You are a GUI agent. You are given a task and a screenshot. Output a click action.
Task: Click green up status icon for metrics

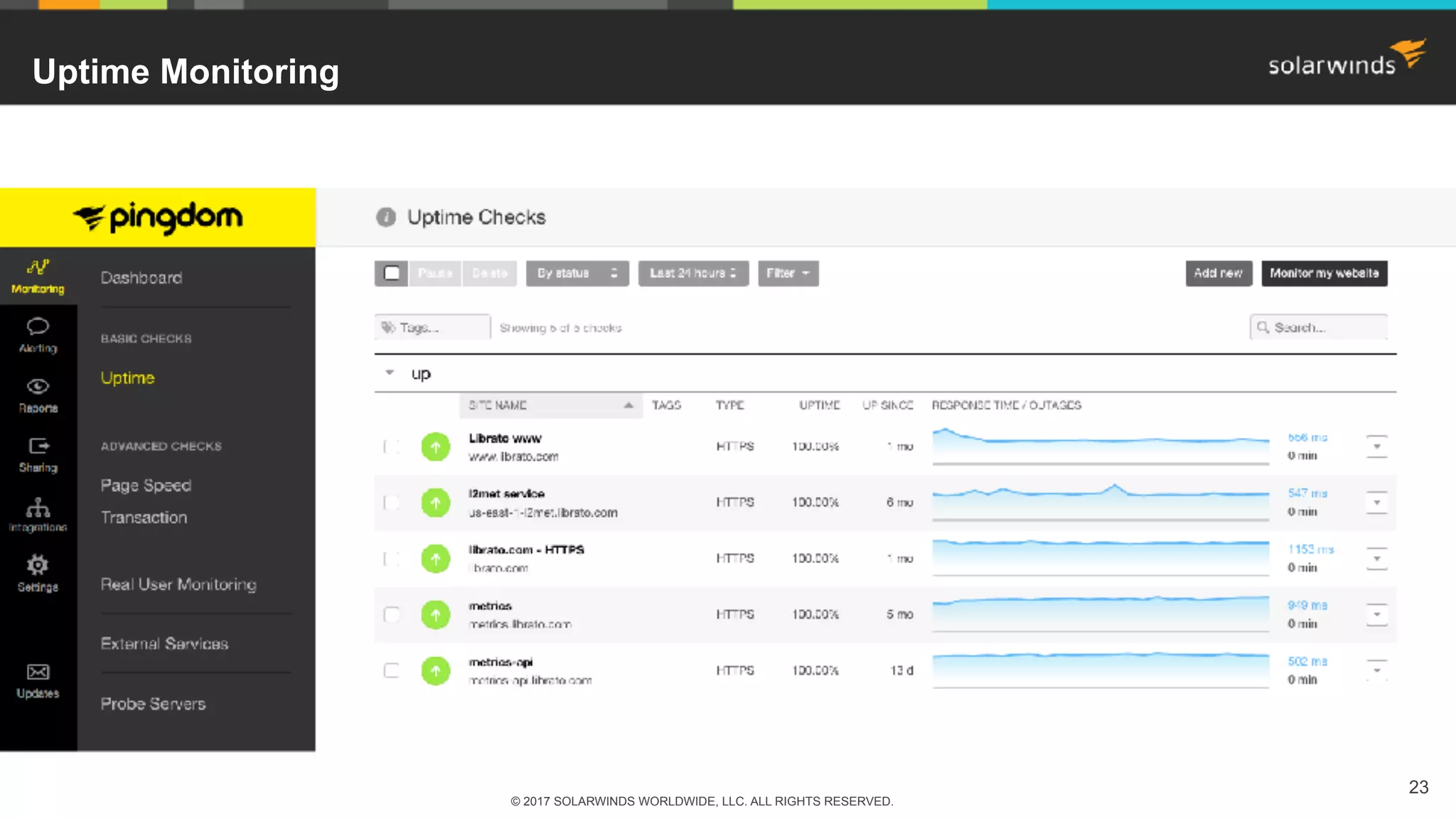coord(436,614)
